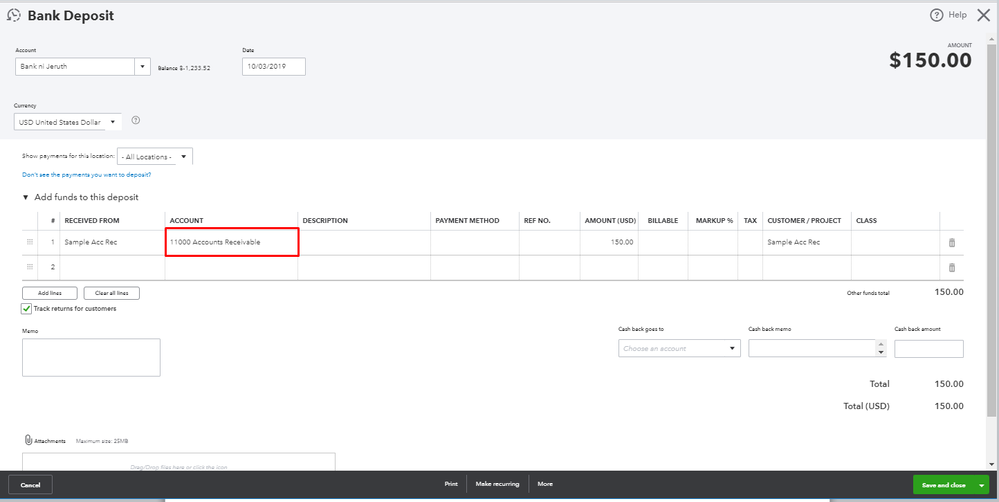Open Don't see the payments link
Viewport: 999px width, 502px height.
point(87,175)
